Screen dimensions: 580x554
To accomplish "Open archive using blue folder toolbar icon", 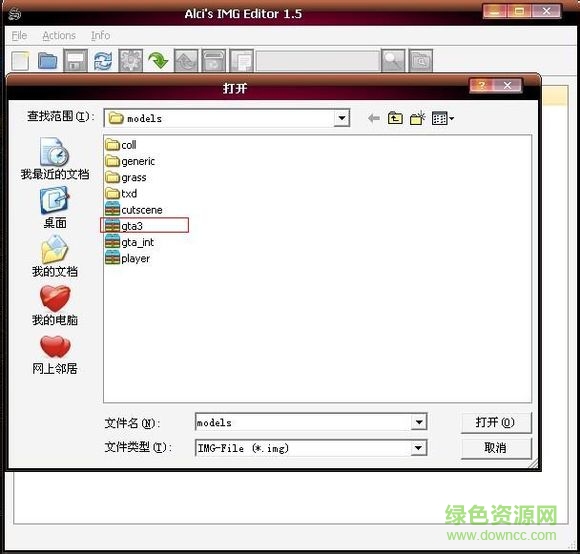I will click(x=47, y=60).
